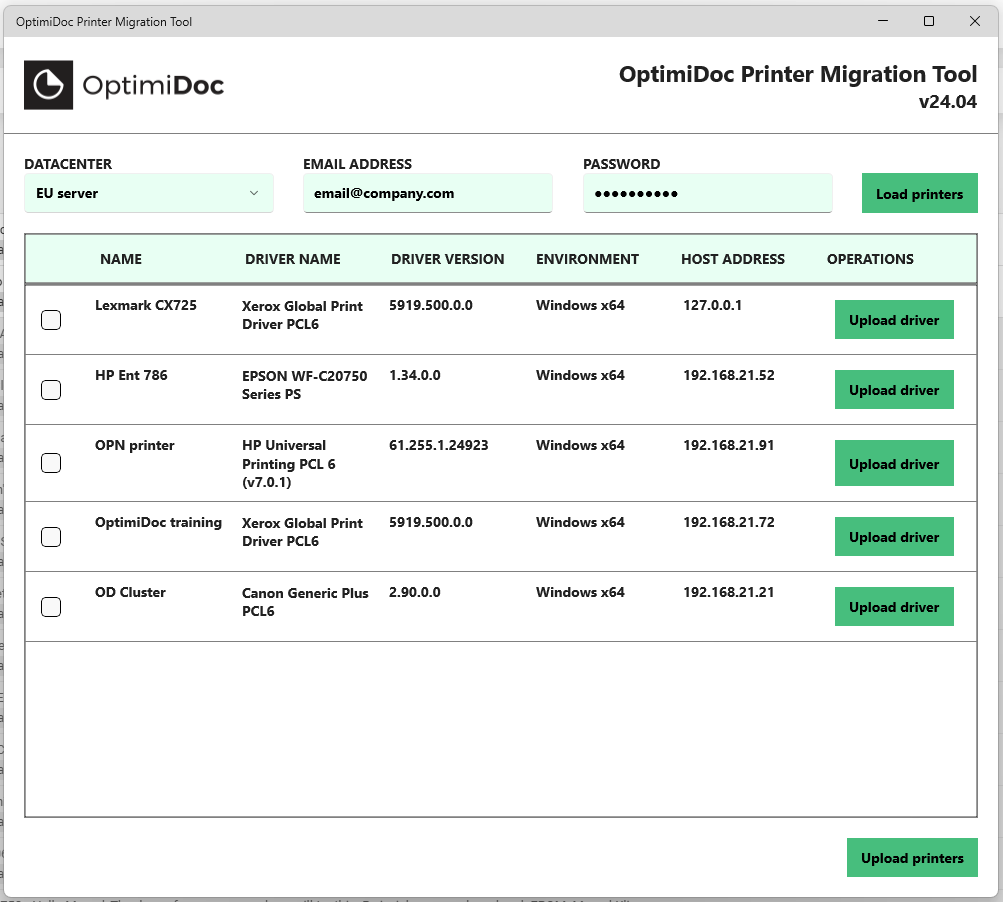The image size is (1003, 902).
Task: Upload driver for OD Cluster
Action: 894,606
